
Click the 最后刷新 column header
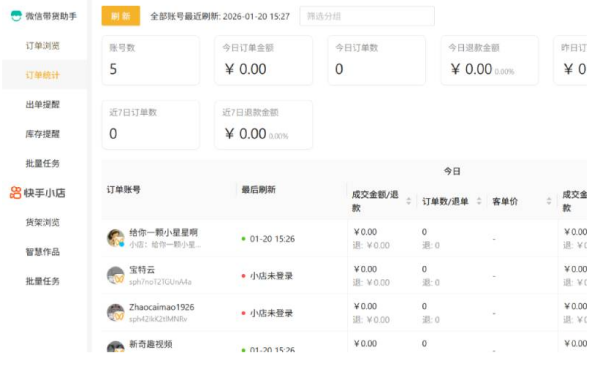(x=259, y=190)
